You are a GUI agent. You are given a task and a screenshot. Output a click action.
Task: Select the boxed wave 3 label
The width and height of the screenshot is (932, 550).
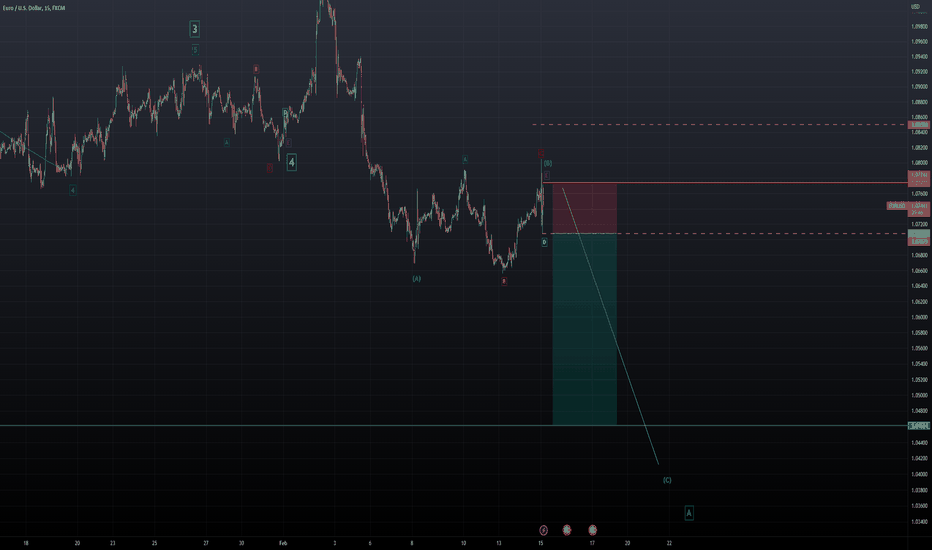[194, 29]
